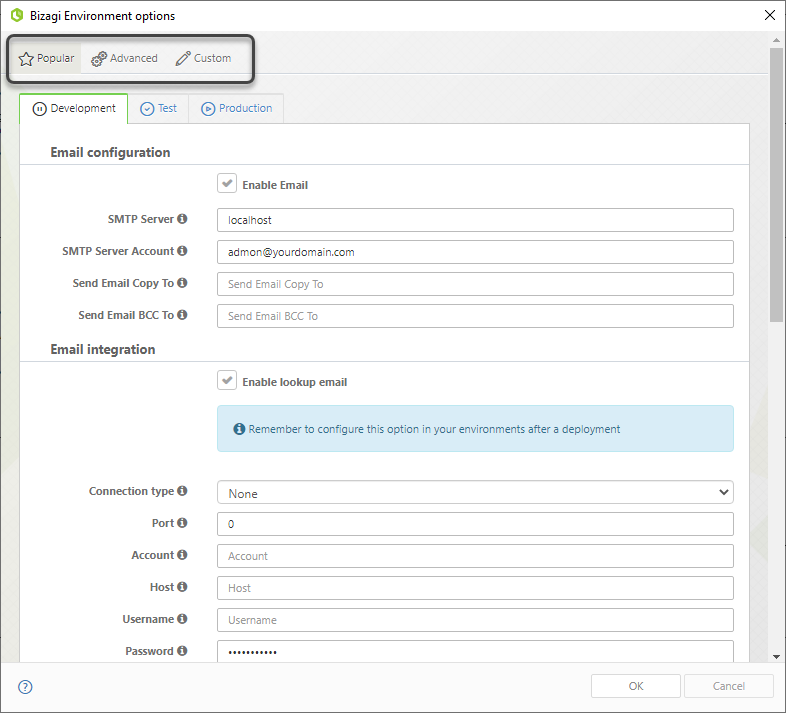Click the Cancel button
This screenshot has height=713, width=786.
pyautogui.click(x=728, y=686)
